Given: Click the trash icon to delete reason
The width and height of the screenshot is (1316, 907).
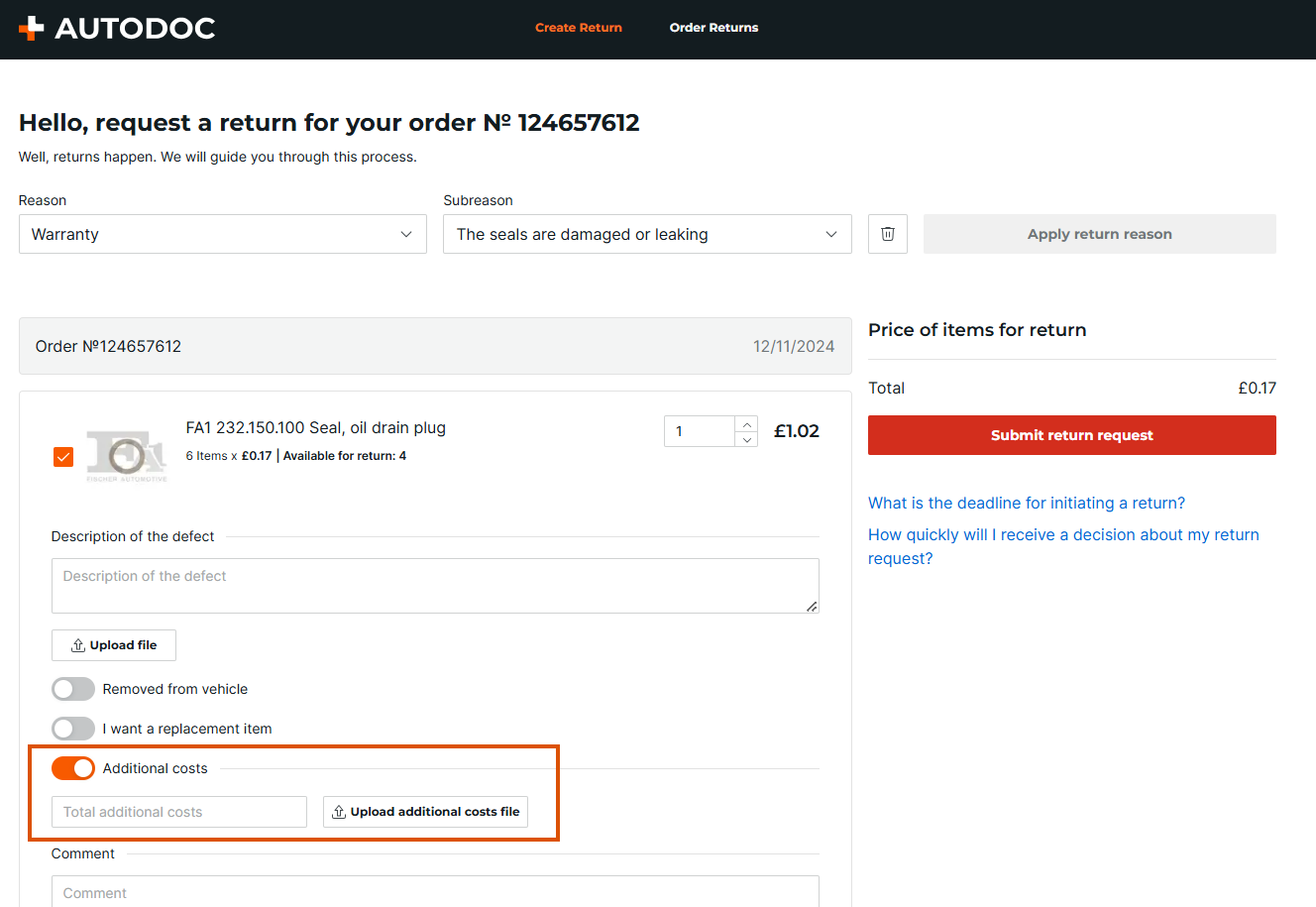Looking at the screenshot, I should click(887, 234).
